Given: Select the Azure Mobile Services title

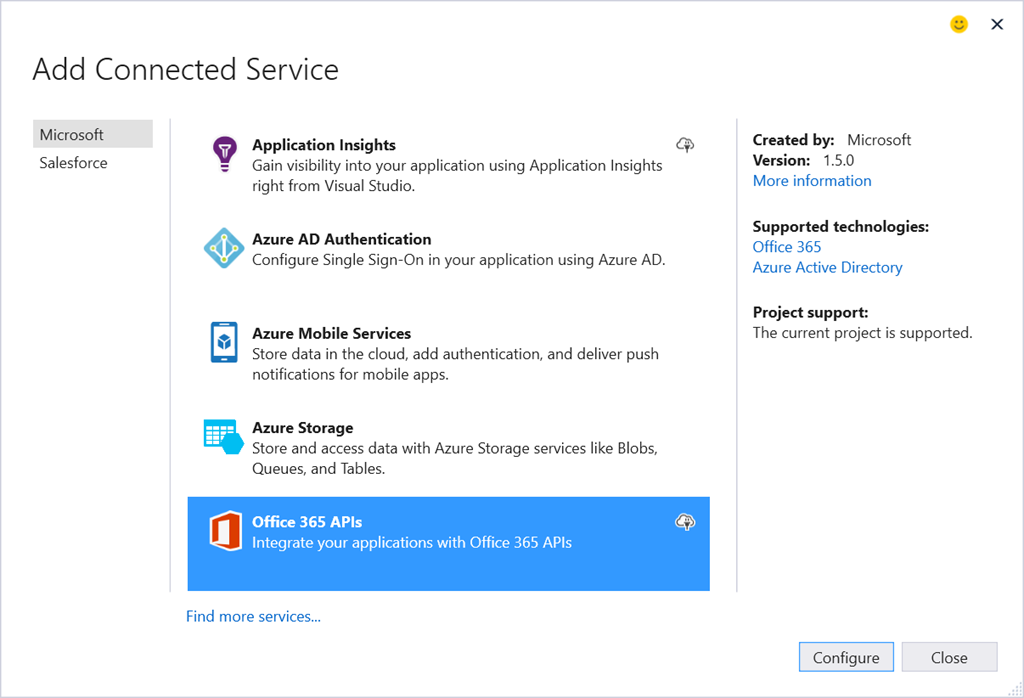Looking at the screenshot, I should coord(332,333).
